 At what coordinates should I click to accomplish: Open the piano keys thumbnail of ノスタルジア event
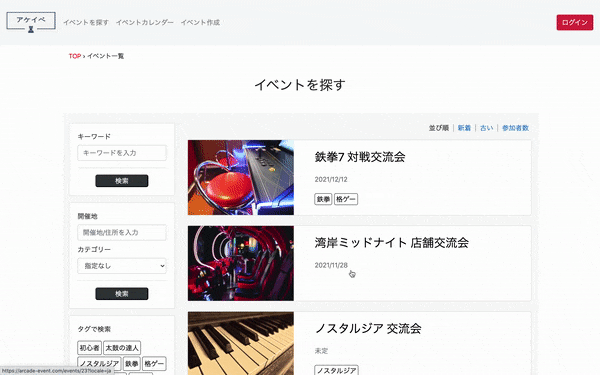click(241, 343)
